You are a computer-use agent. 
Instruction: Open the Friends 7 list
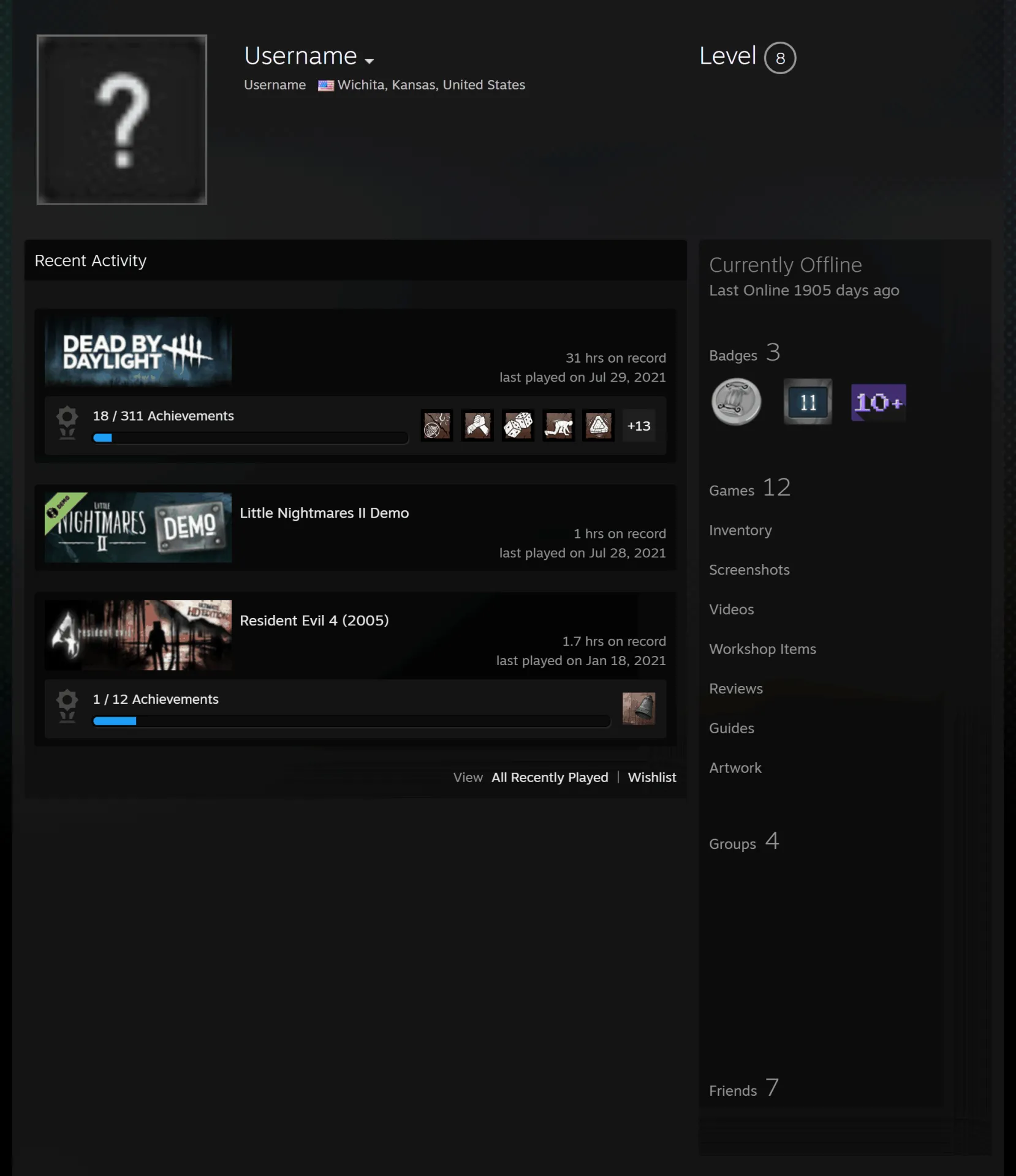[x=744, y=1088]
